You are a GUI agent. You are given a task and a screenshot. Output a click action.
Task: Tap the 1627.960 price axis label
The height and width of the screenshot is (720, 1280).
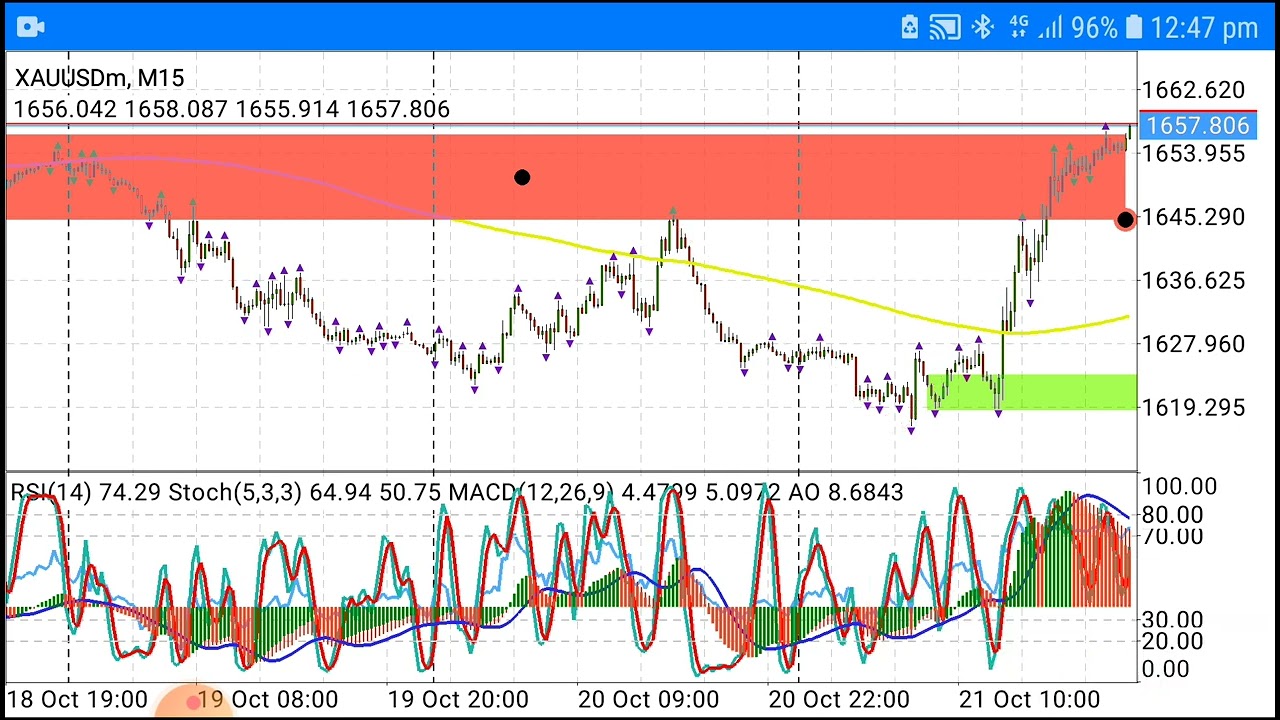pyautogui.click(x=1193, y=344)
